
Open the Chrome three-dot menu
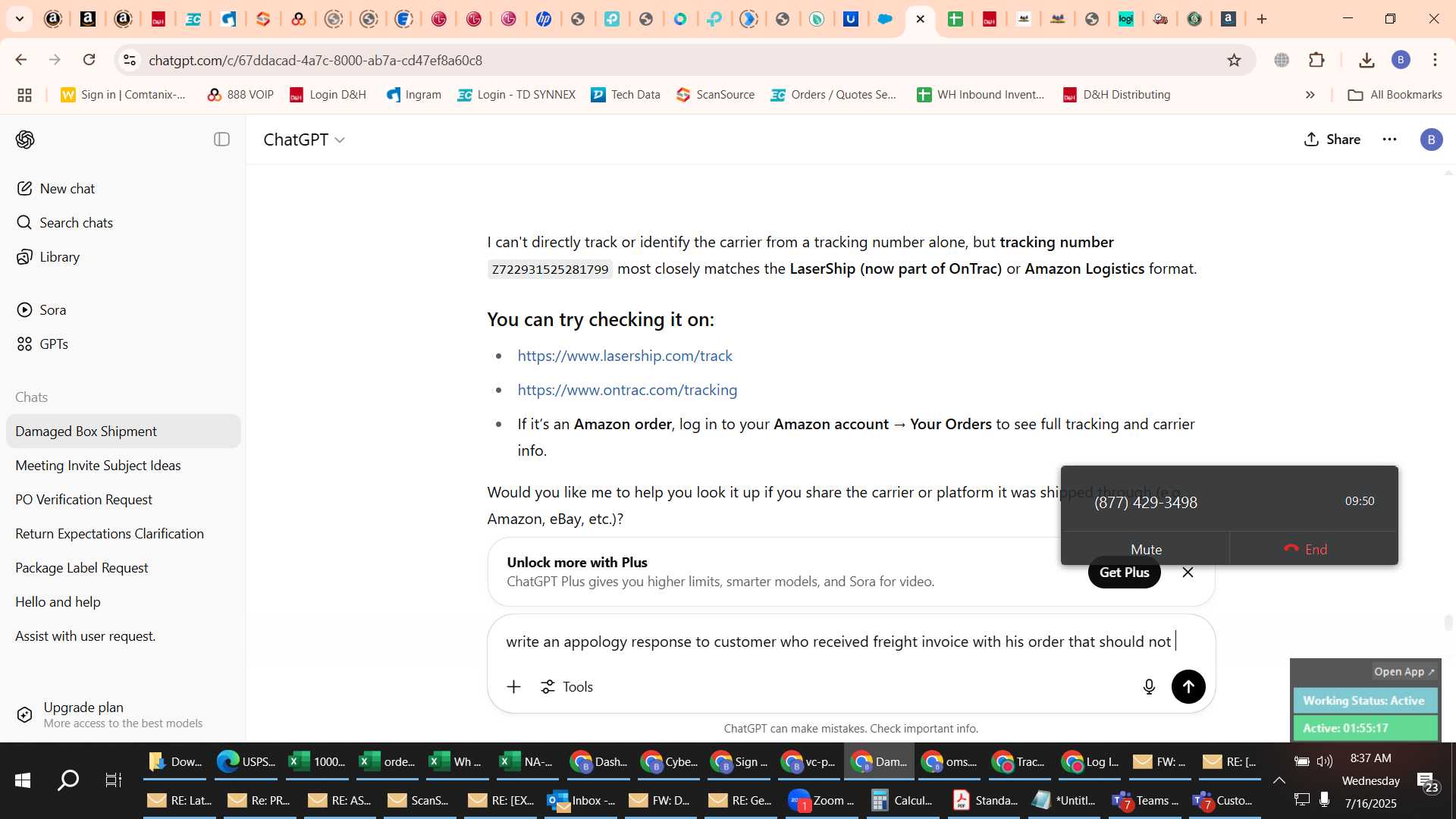1435,60
